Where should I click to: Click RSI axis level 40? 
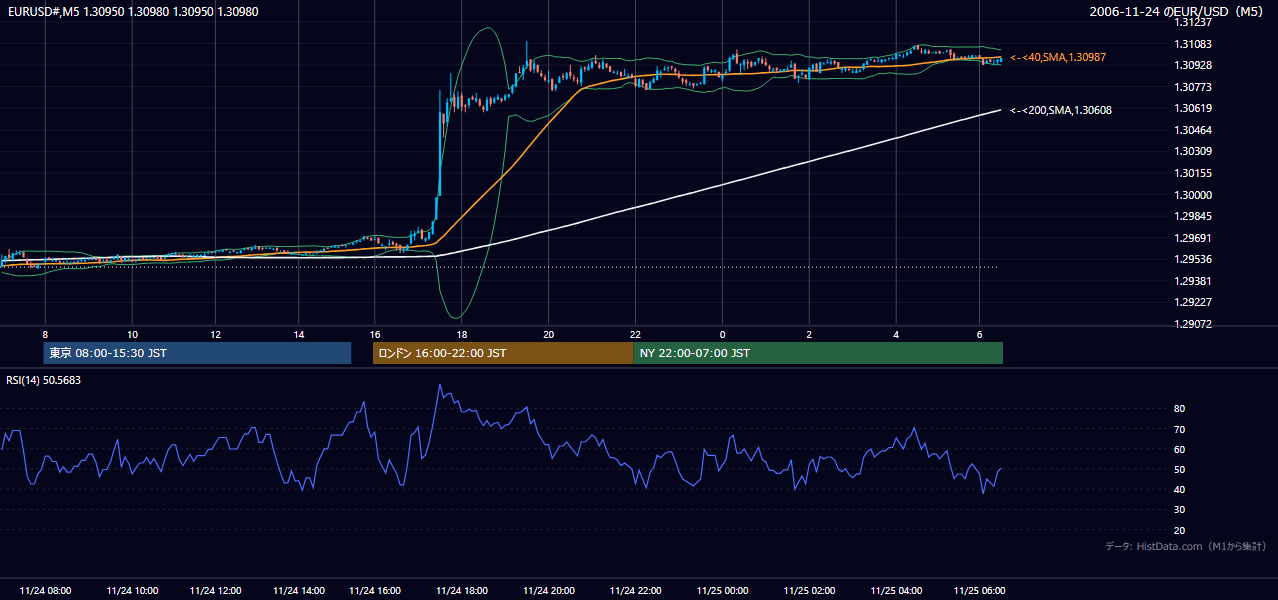(1180, 489)
